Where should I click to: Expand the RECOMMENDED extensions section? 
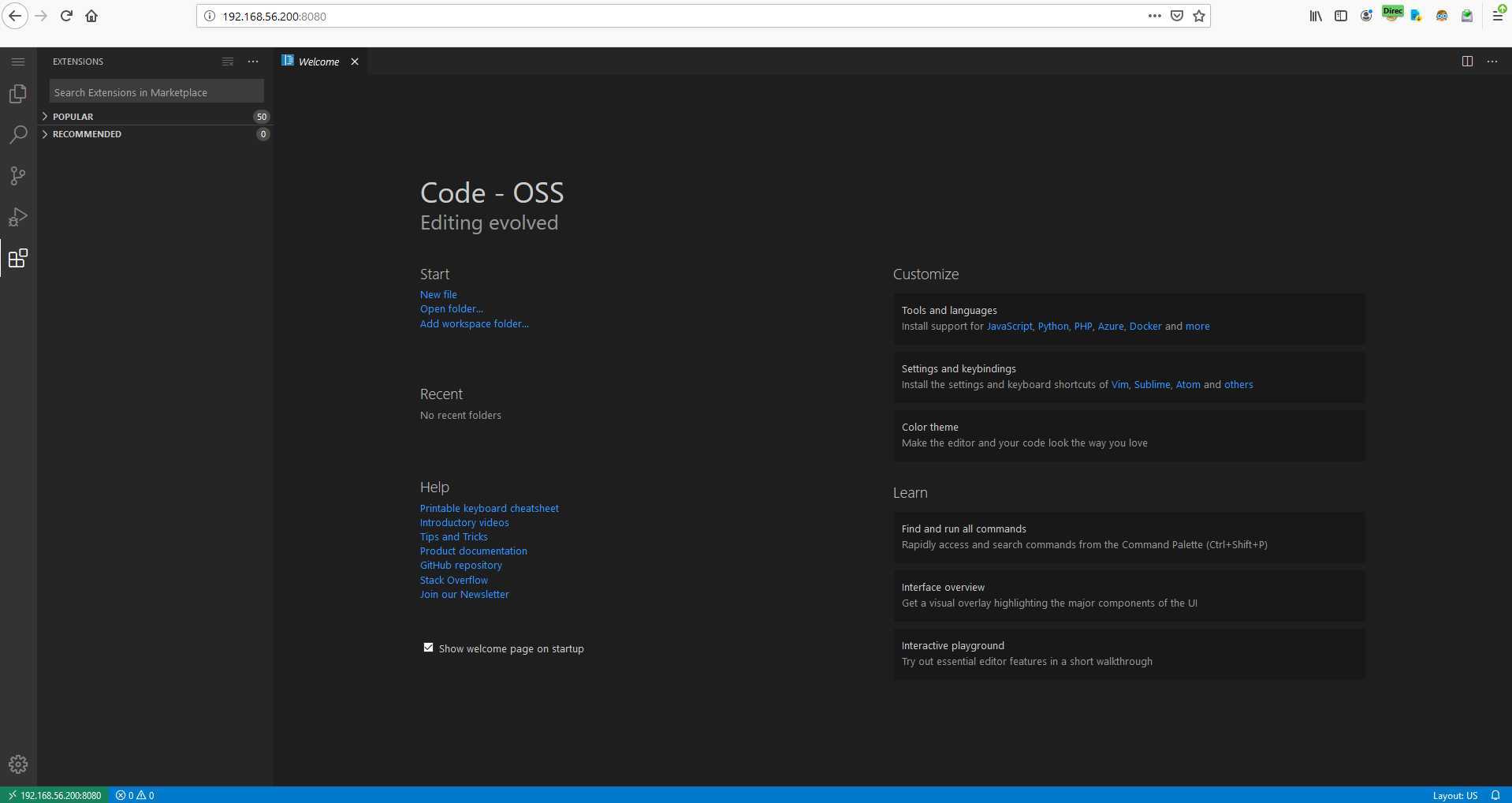pos(155,134)
